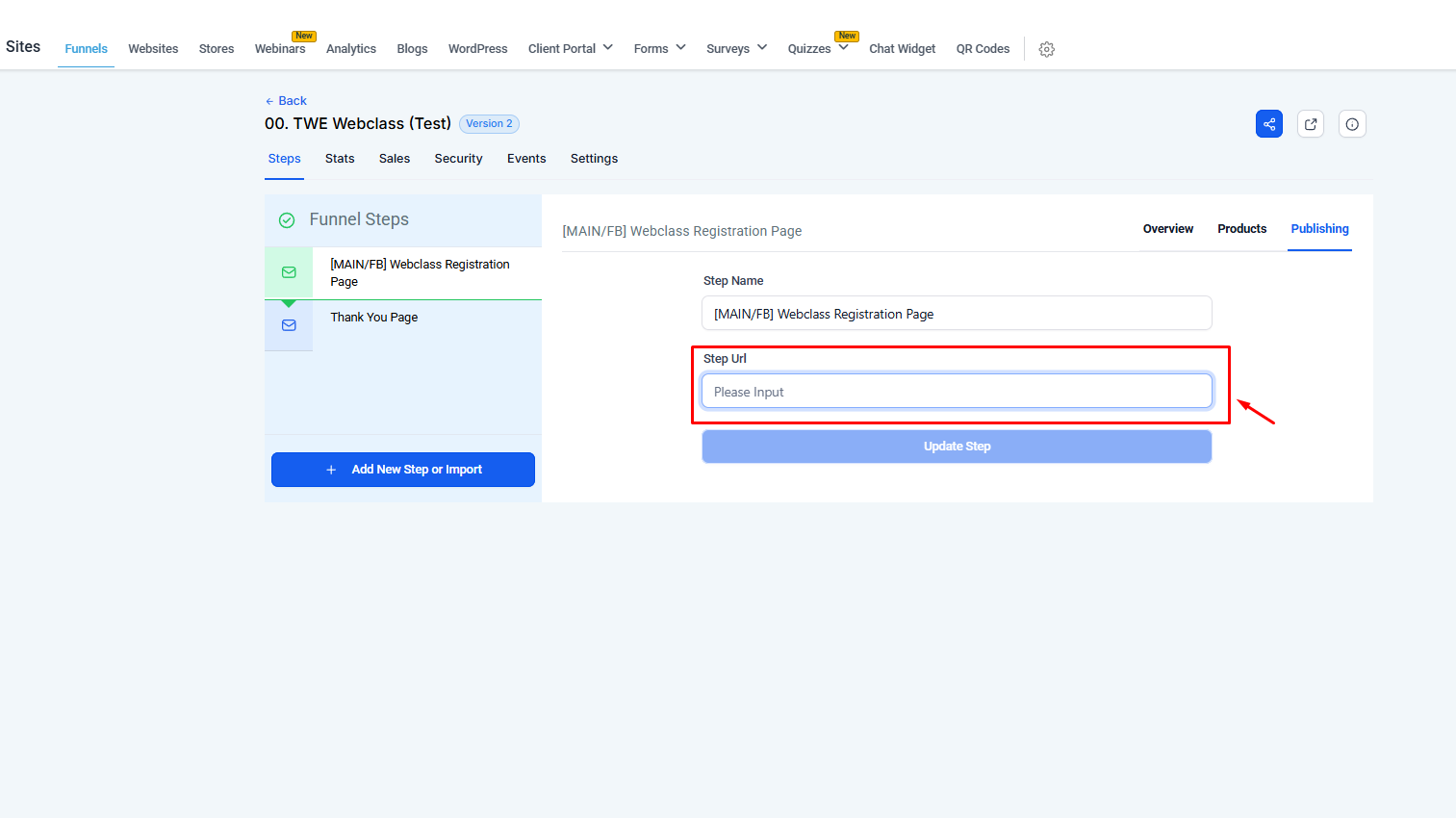Click Add New Step or Import
Screen dimensions: 1456x818
[402, 470]
